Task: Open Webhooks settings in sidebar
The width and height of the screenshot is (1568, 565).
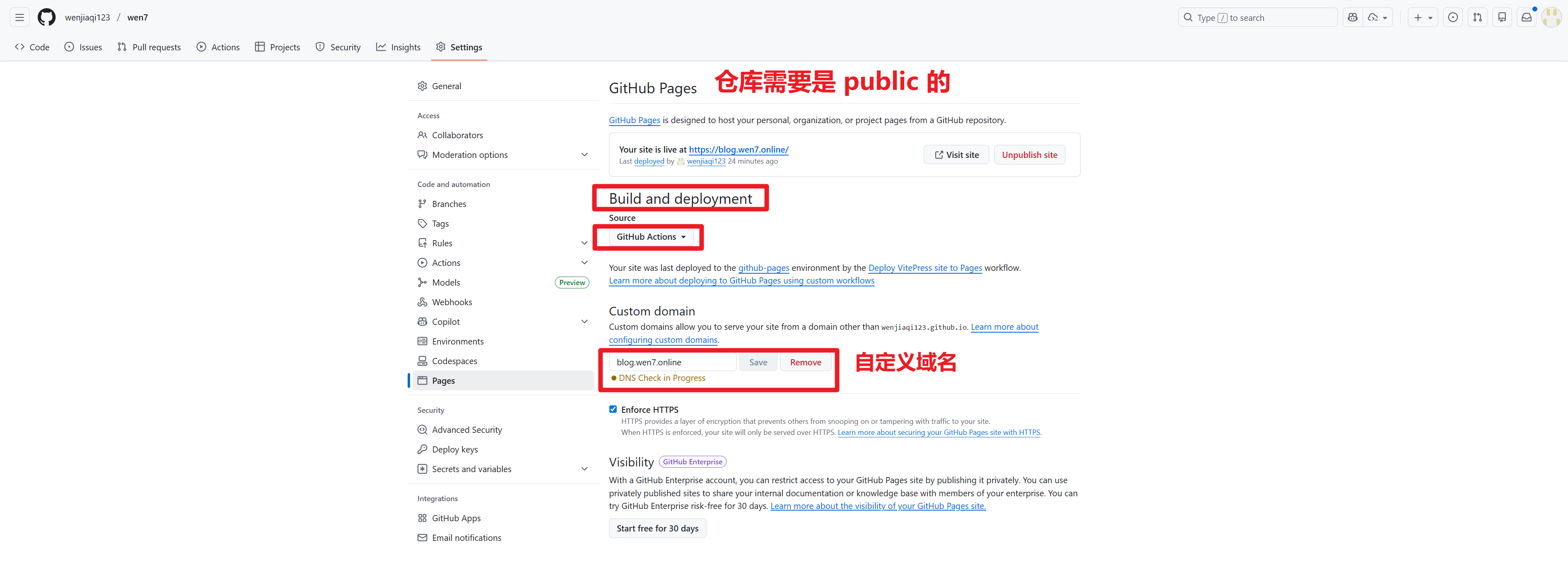Action: [451, 302]
